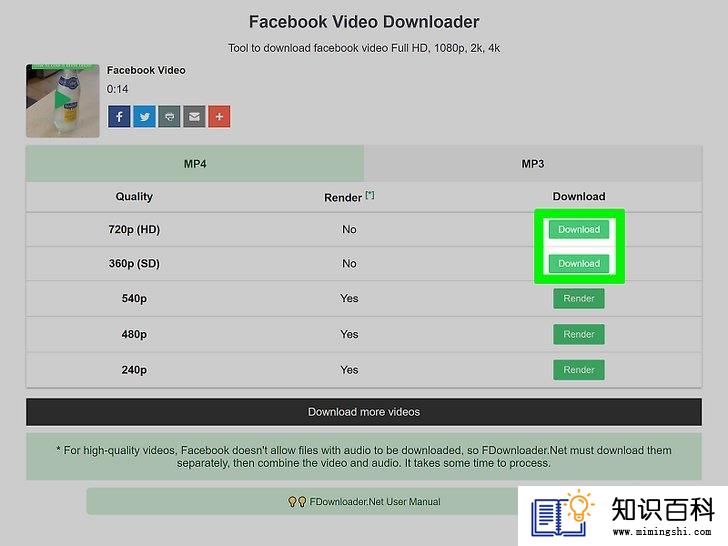728x546 pixels.
Task: Click the Download more videos bar
Action: point(364,412)
